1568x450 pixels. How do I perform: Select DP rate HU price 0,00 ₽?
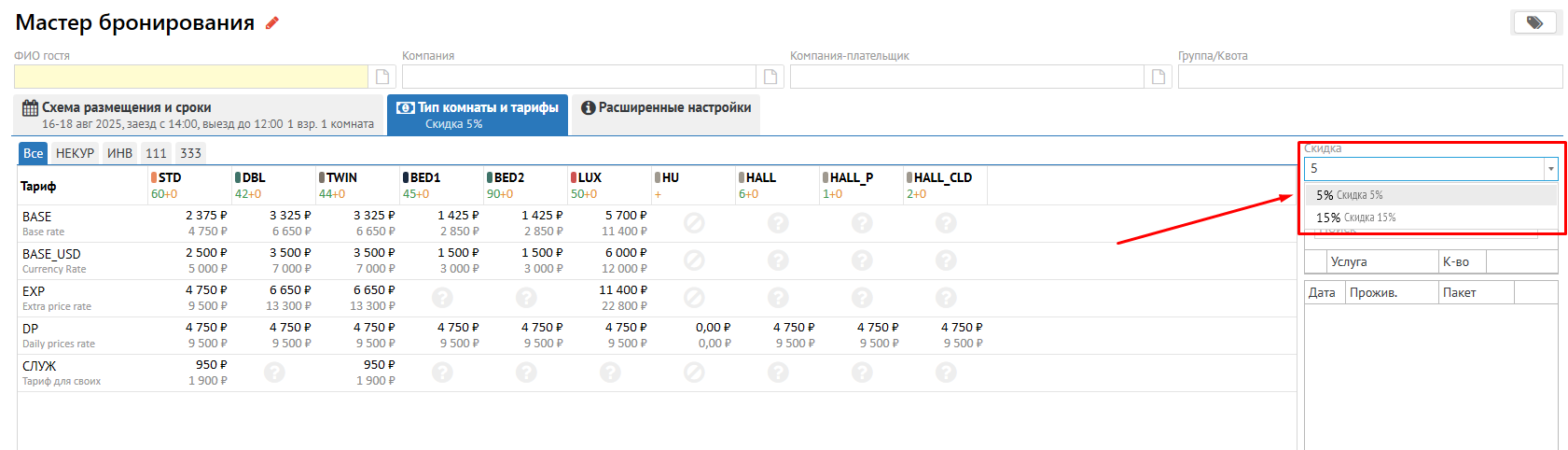[x=714, y=328]
